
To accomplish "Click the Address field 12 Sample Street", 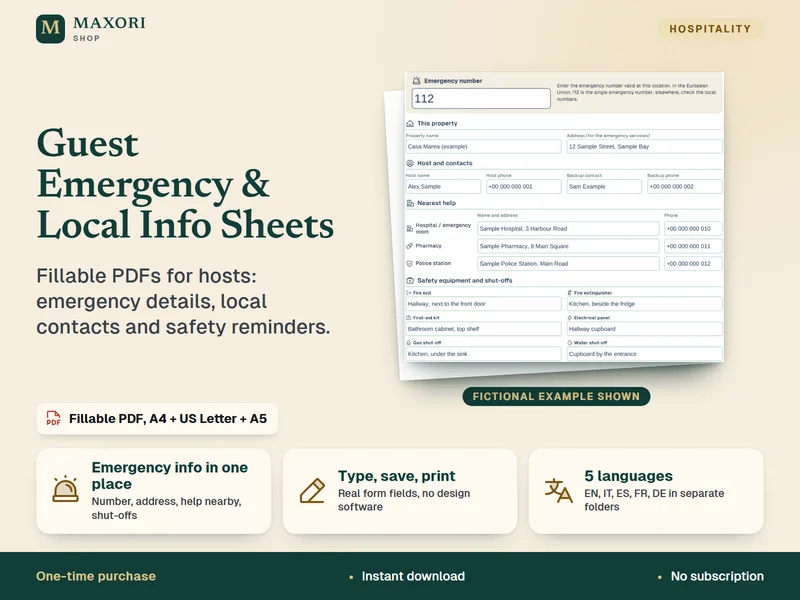I will [x=645, y=146].
